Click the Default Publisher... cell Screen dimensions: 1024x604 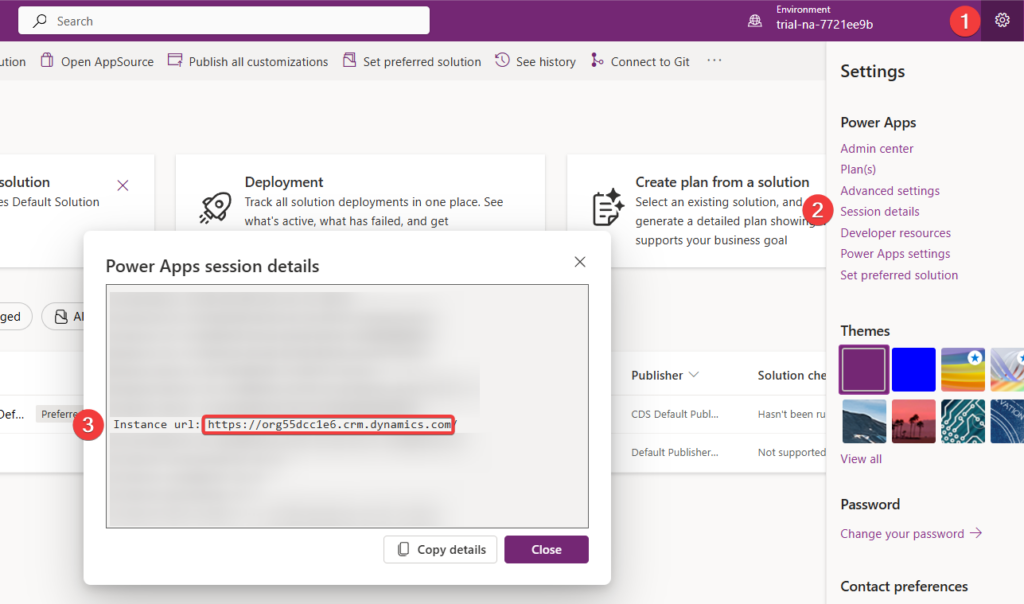coord(675,453)
